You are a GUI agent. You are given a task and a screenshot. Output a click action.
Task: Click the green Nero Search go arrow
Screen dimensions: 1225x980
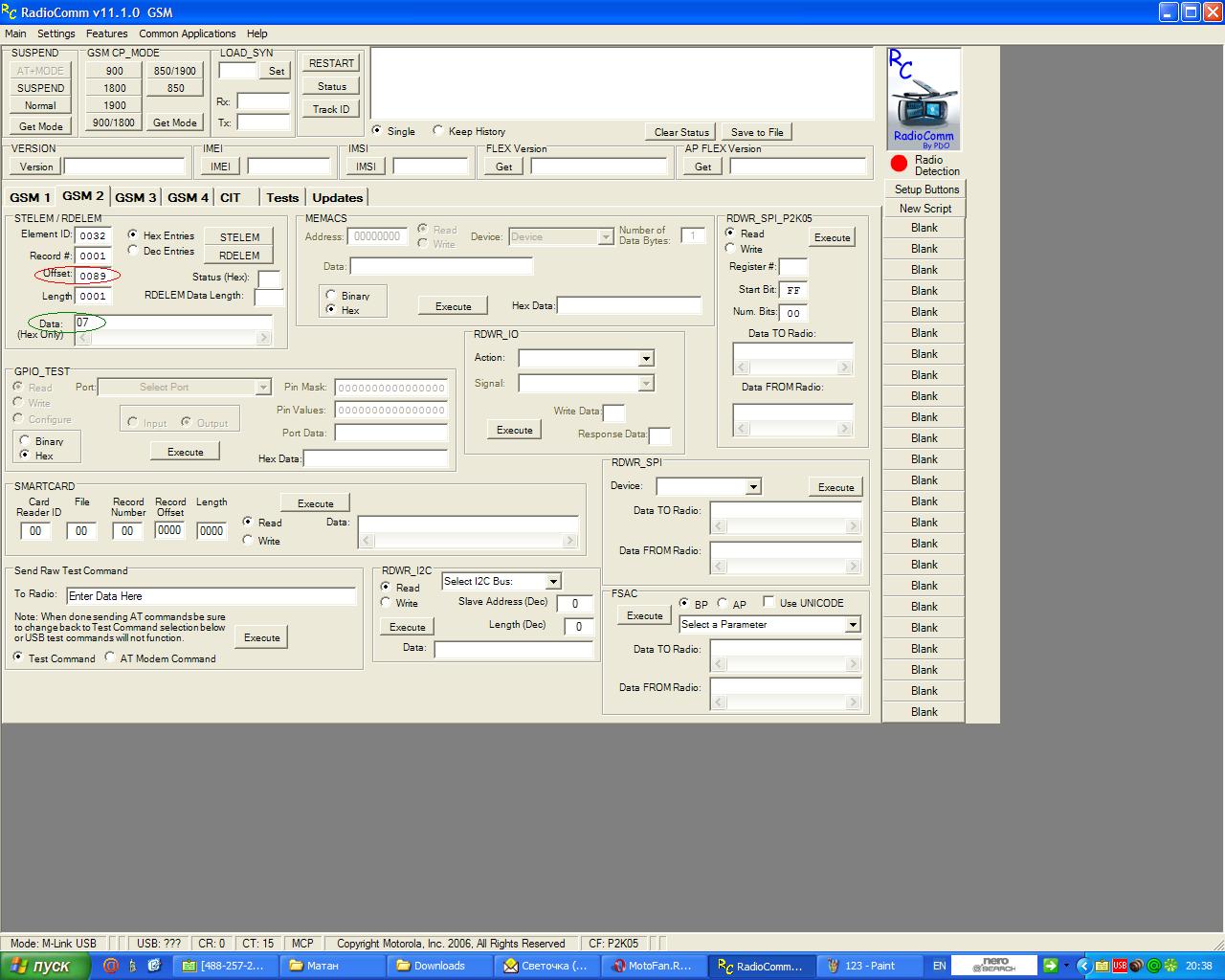click(x=1051, y=966)
